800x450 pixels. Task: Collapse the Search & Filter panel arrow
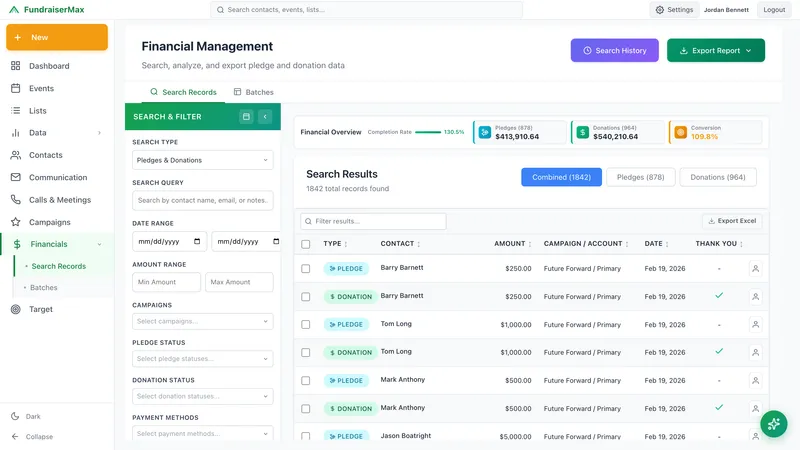265,117
